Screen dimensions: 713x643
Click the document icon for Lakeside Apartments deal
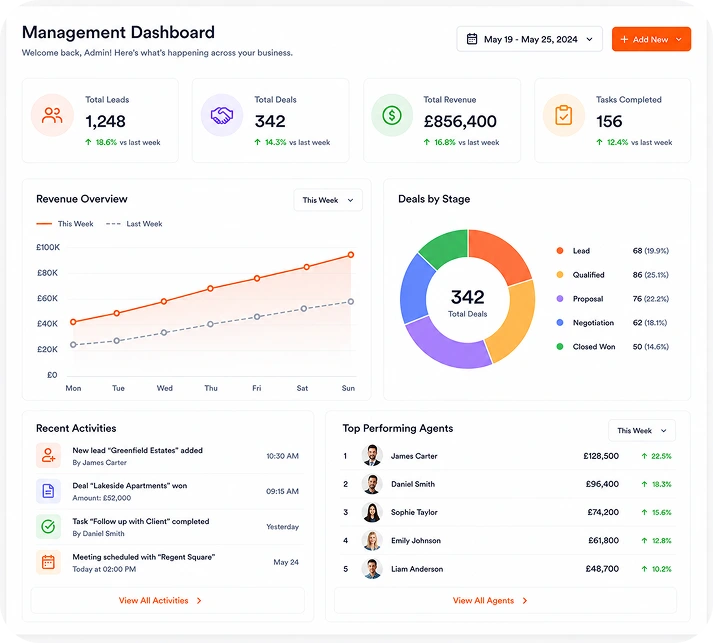[x=48, y=491]
